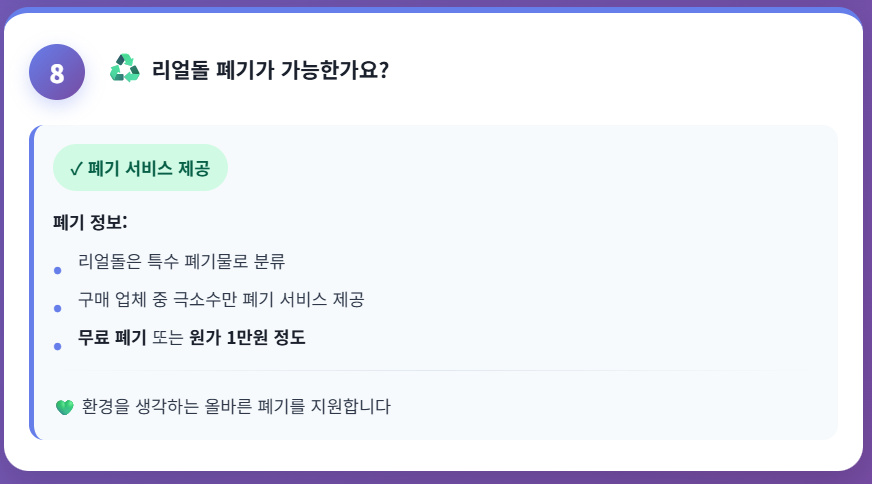This screenshot has height=484, width=872.
Task: Click the footer text 환경을 생각하는 올바른 폐기를 지원합니다
Action: [x=236, y=407]
